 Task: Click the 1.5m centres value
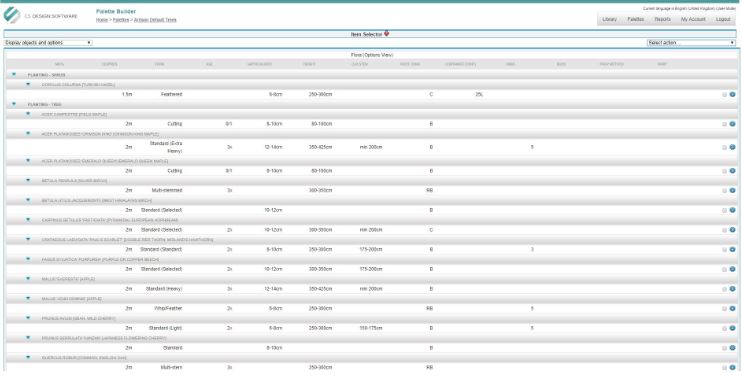click(127, 95)
